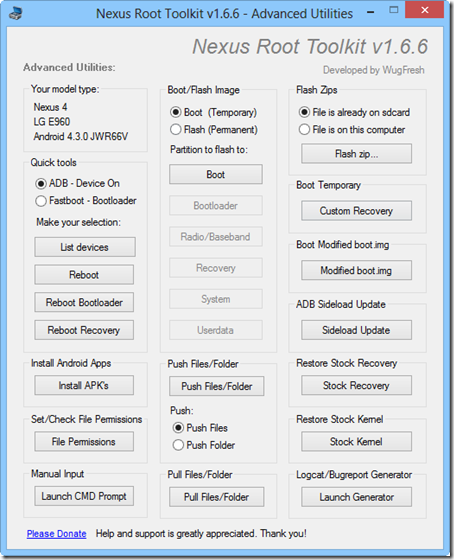The height and width of the screenshot is (560, 454).
Task: Click Developed by WugFresh text
Action: [374, 70]
